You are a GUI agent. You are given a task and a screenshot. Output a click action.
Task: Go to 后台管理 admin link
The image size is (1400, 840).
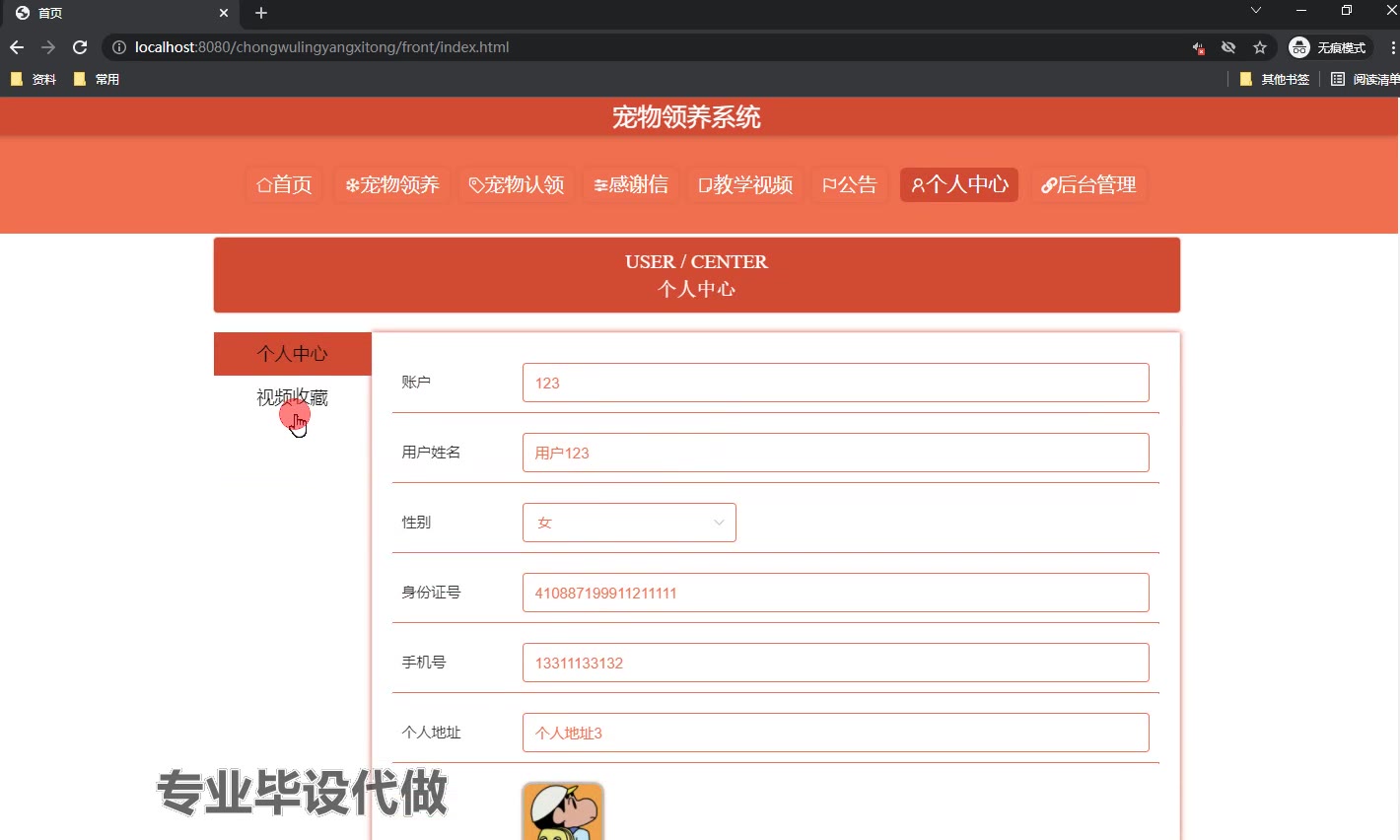click(x=1088, y=184)
